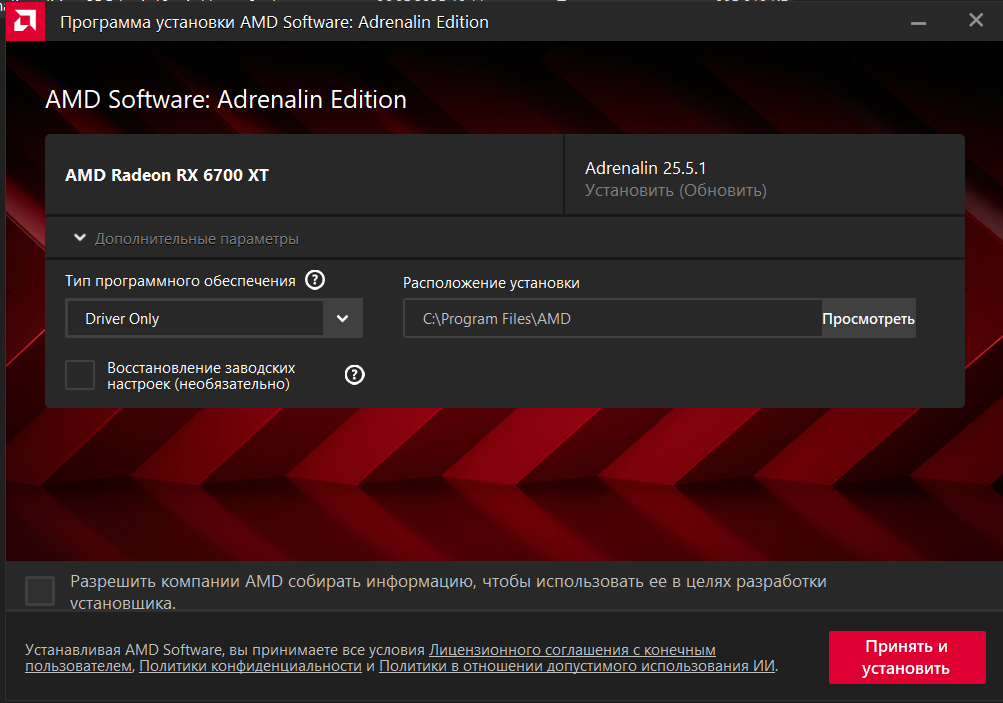1003x703 pixels.
Task: Enable Восстановление заводских настроек checkbox
Action: [80, 375]
